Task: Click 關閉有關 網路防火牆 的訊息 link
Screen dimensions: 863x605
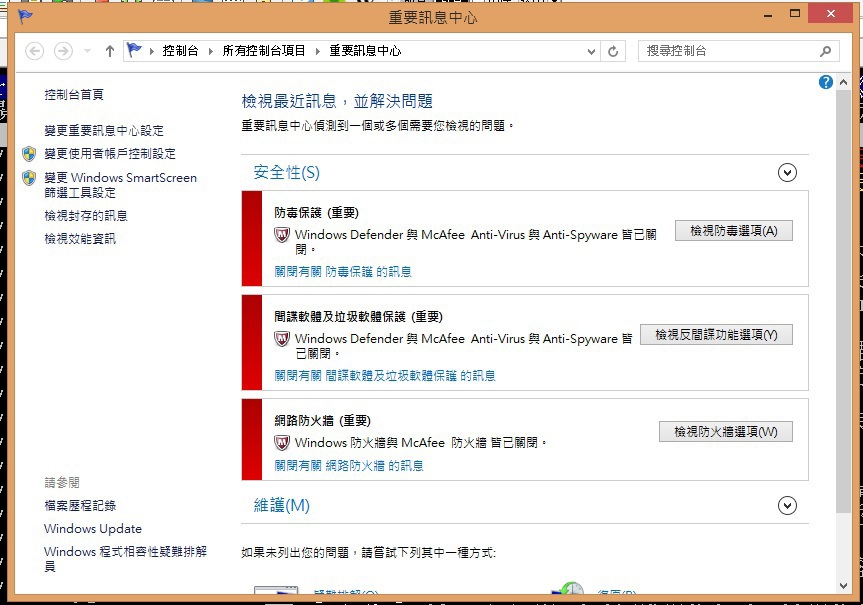Action: point(349,466)
